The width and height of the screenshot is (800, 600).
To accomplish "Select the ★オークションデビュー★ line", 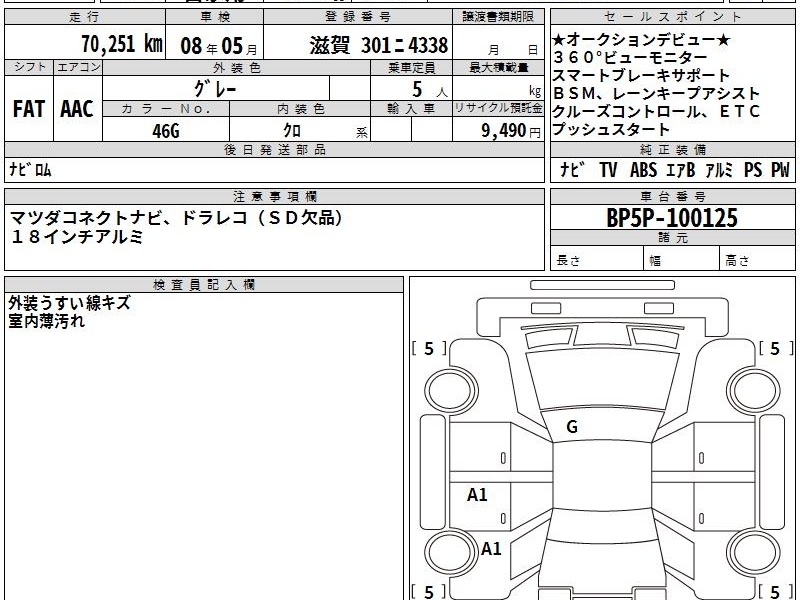I will pyautogui.click(x=641, y=40).
